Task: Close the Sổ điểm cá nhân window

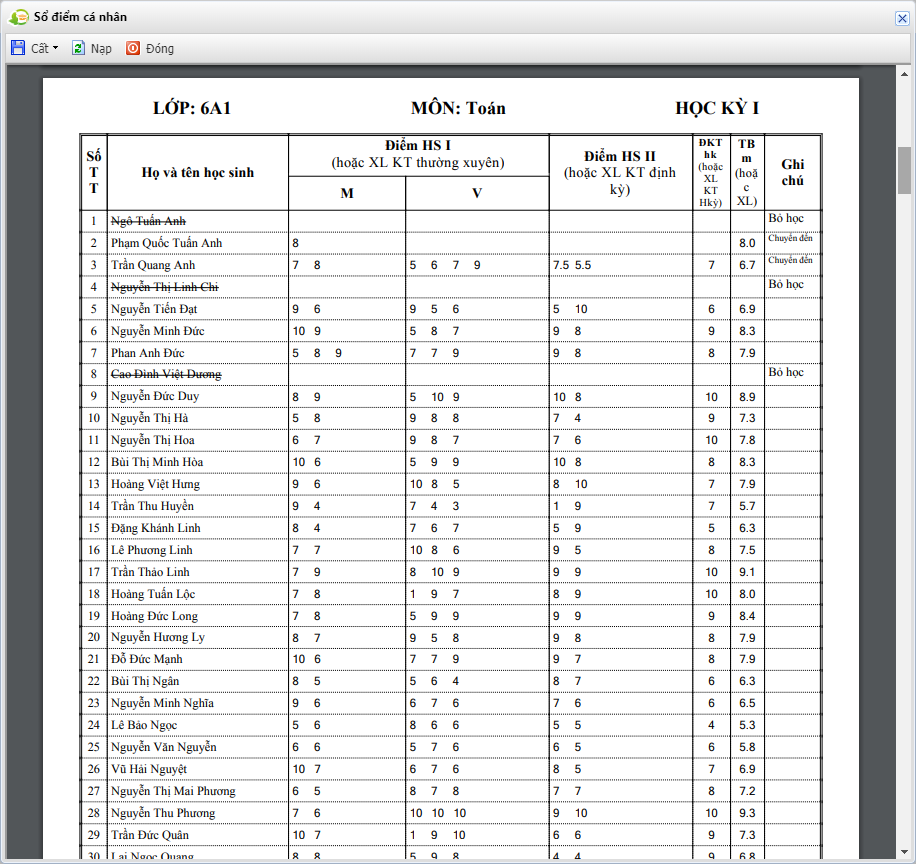Action: click(x=902, y=18)
